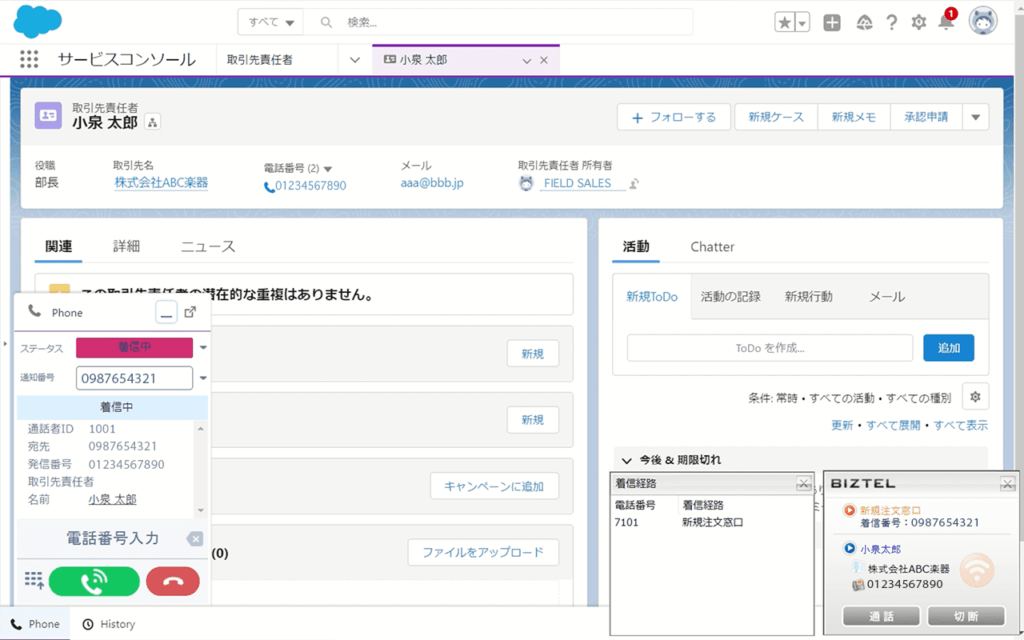View contact hierarchy icon next to 小泉 太郎
The image size is (1024, 640).
click(153, 122)
